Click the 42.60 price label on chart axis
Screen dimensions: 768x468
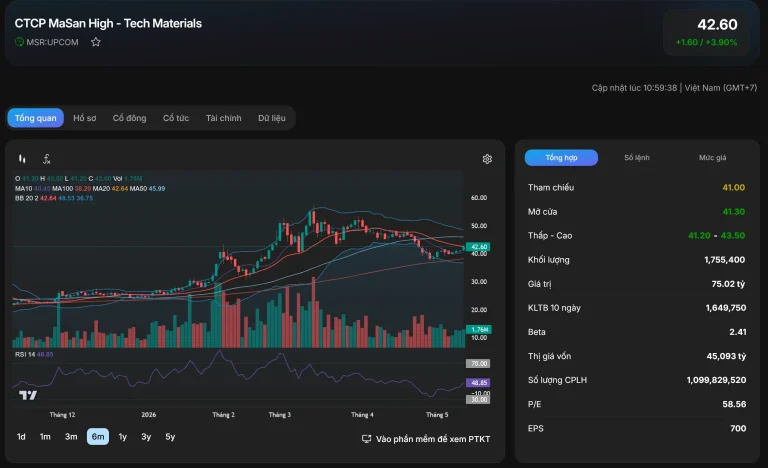pyautogui.click(x=478, y=247)
